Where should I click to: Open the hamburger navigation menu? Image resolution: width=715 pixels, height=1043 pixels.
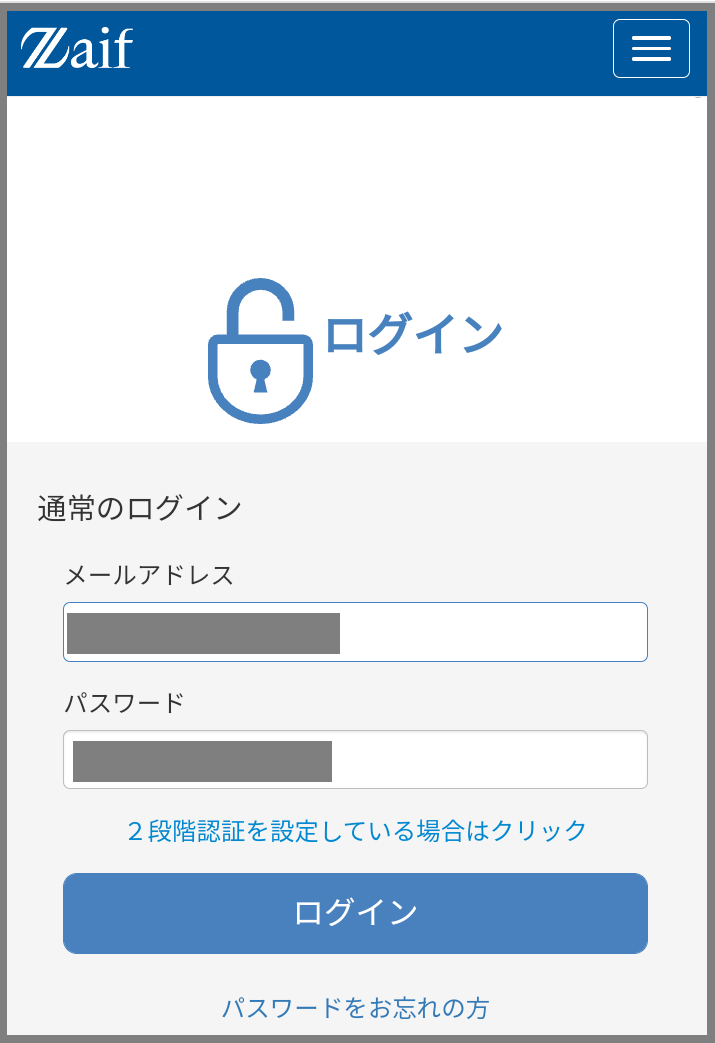pos(651,49)
